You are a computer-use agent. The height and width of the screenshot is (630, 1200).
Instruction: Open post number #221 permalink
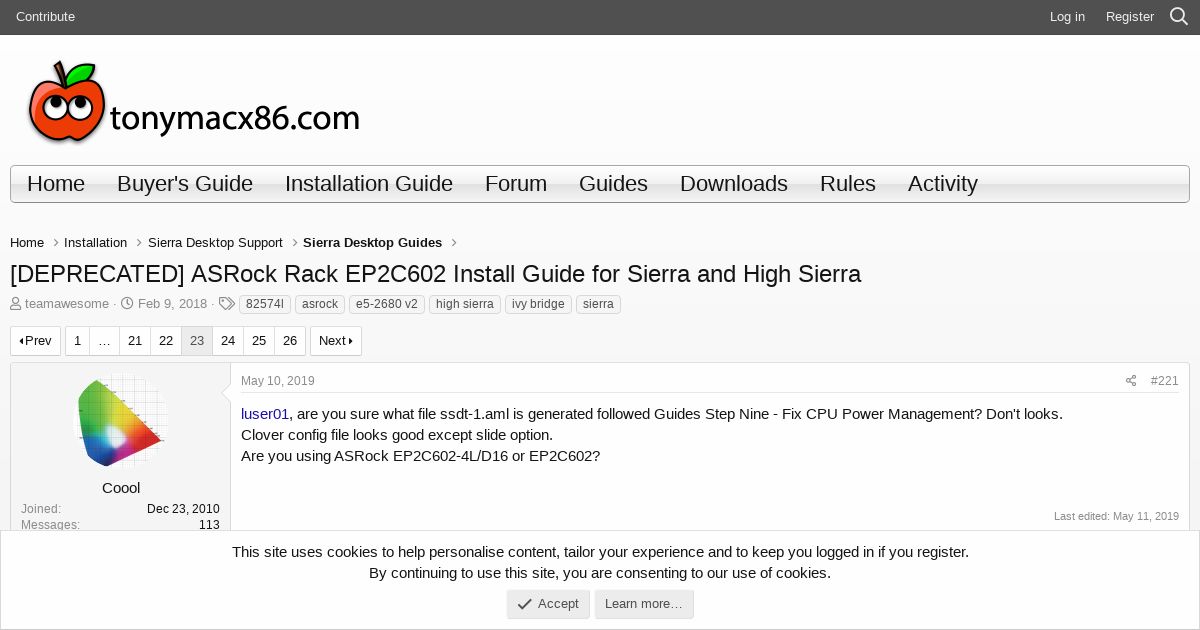coord(1164,381)
